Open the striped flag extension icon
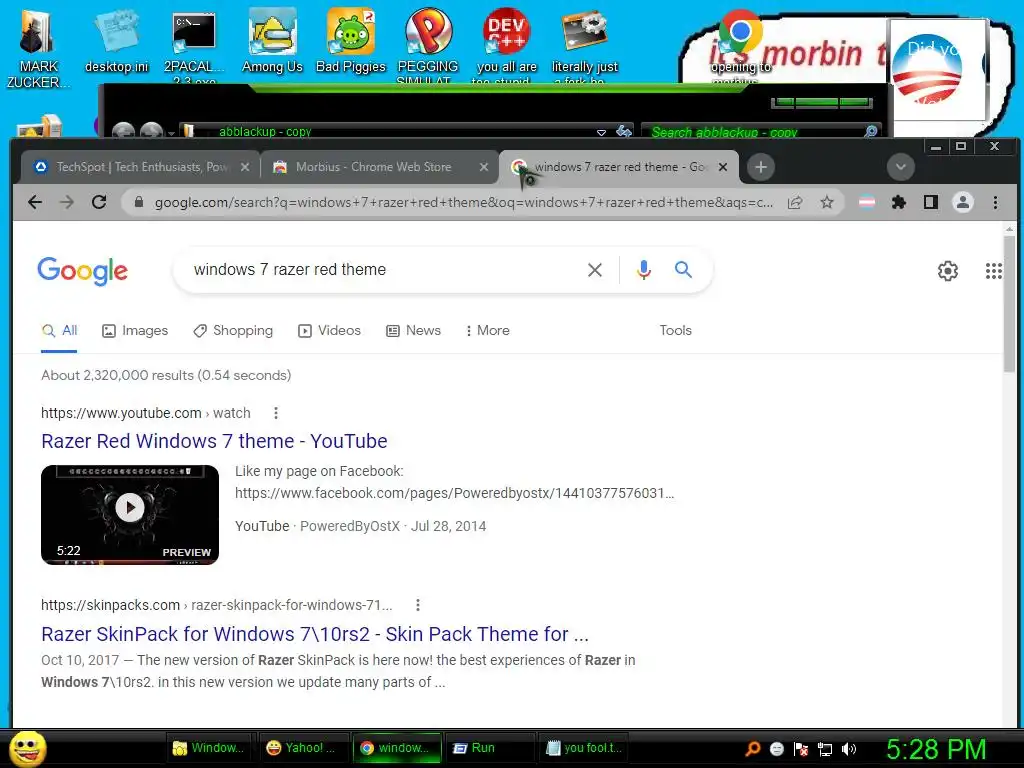This screenshot has height=768, width=1024. pyautogui.click(x=867, y=202)
